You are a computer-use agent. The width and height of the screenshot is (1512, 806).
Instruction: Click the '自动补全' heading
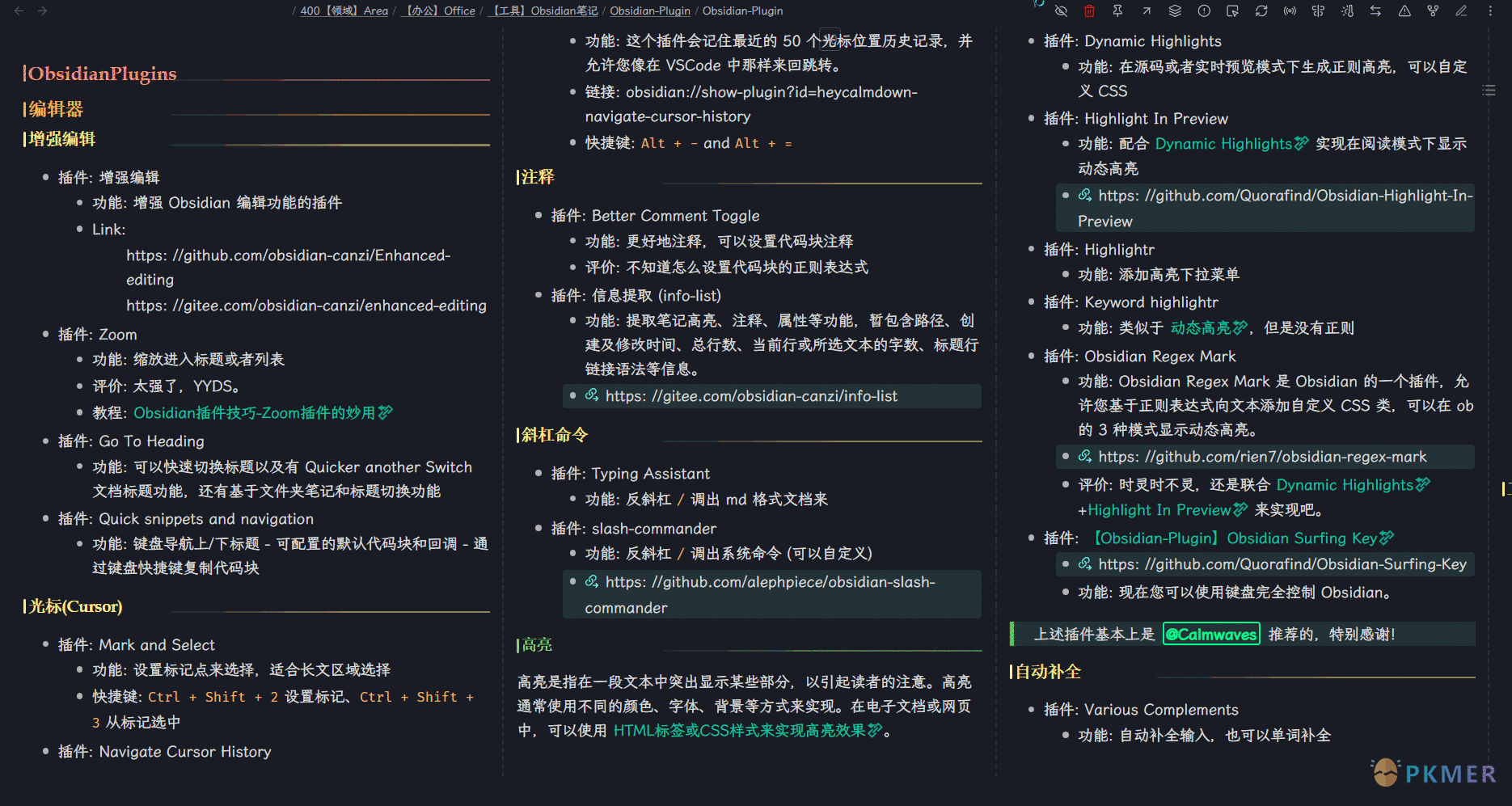pos(1048,672)
